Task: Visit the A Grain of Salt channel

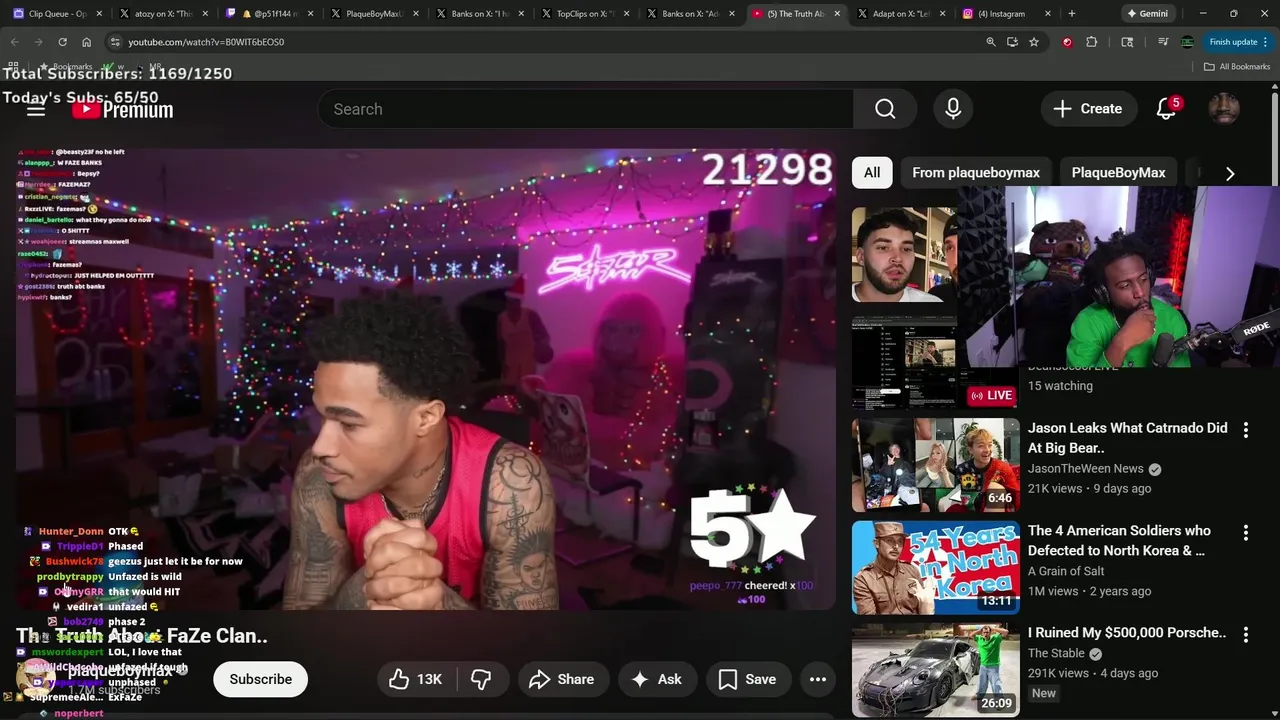Action: pyautogui.click(x=1066, y=571)
